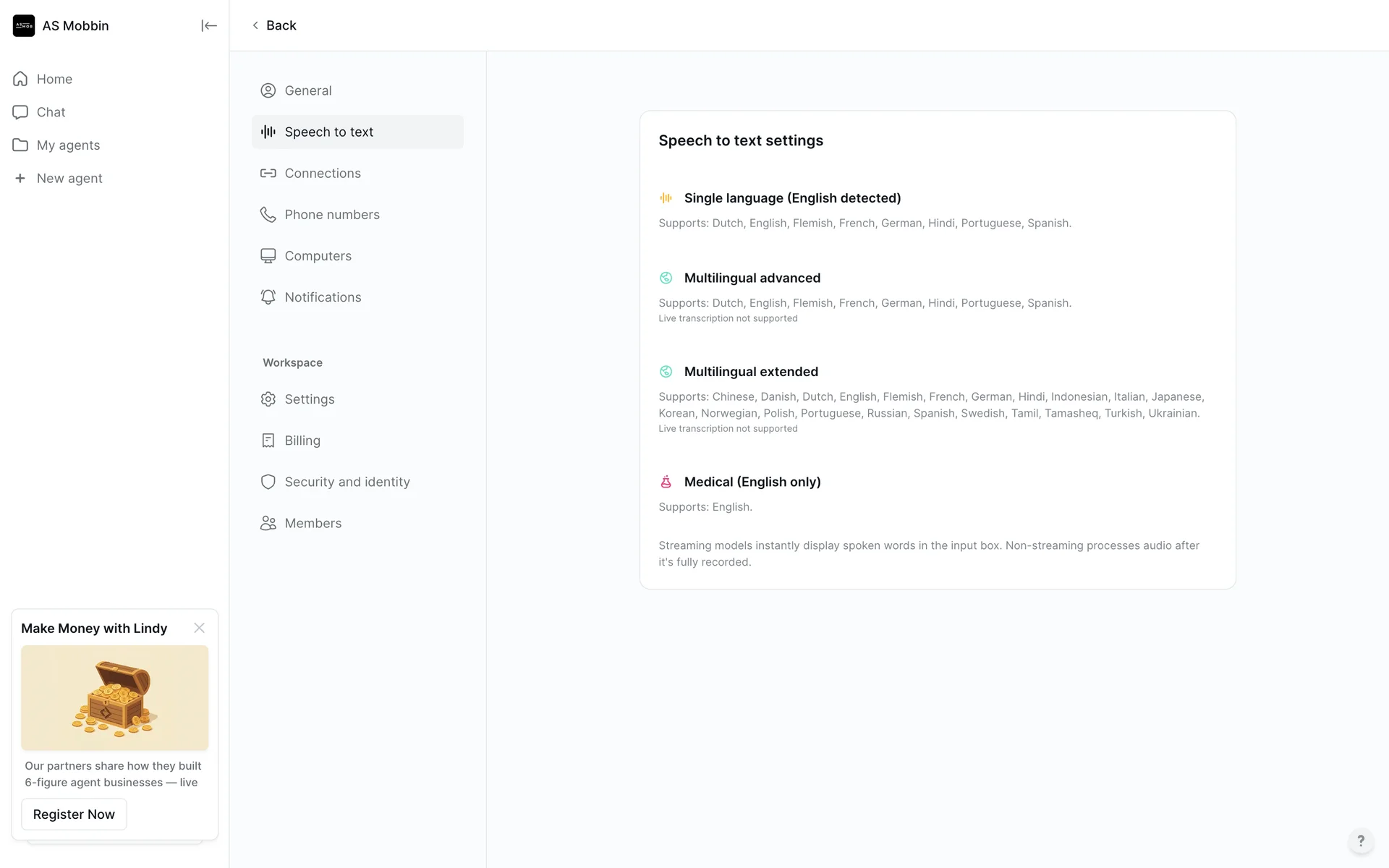
Task: Choose the Multilingual extended model
Action: pyautogui.click(x=751, y=372)
